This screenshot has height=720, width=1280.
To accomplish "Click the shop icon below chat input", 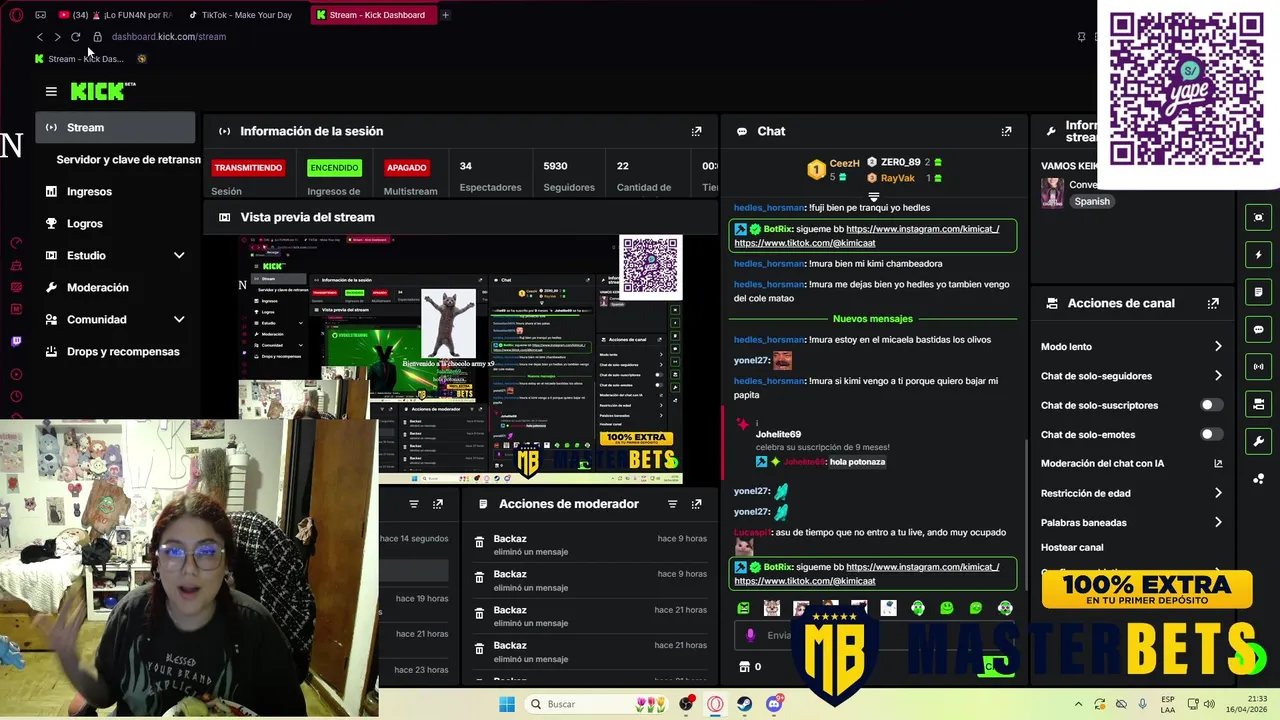I will click(x=744, y=667).
